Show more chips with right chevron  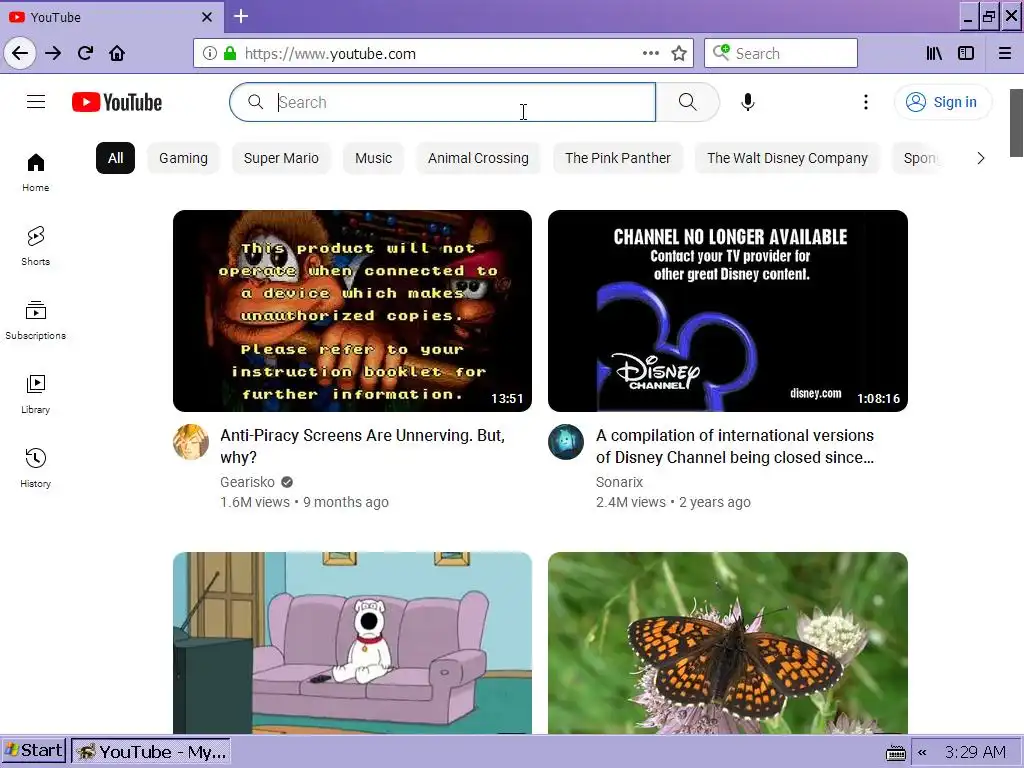pyautogui.click(x=980, y=158)
